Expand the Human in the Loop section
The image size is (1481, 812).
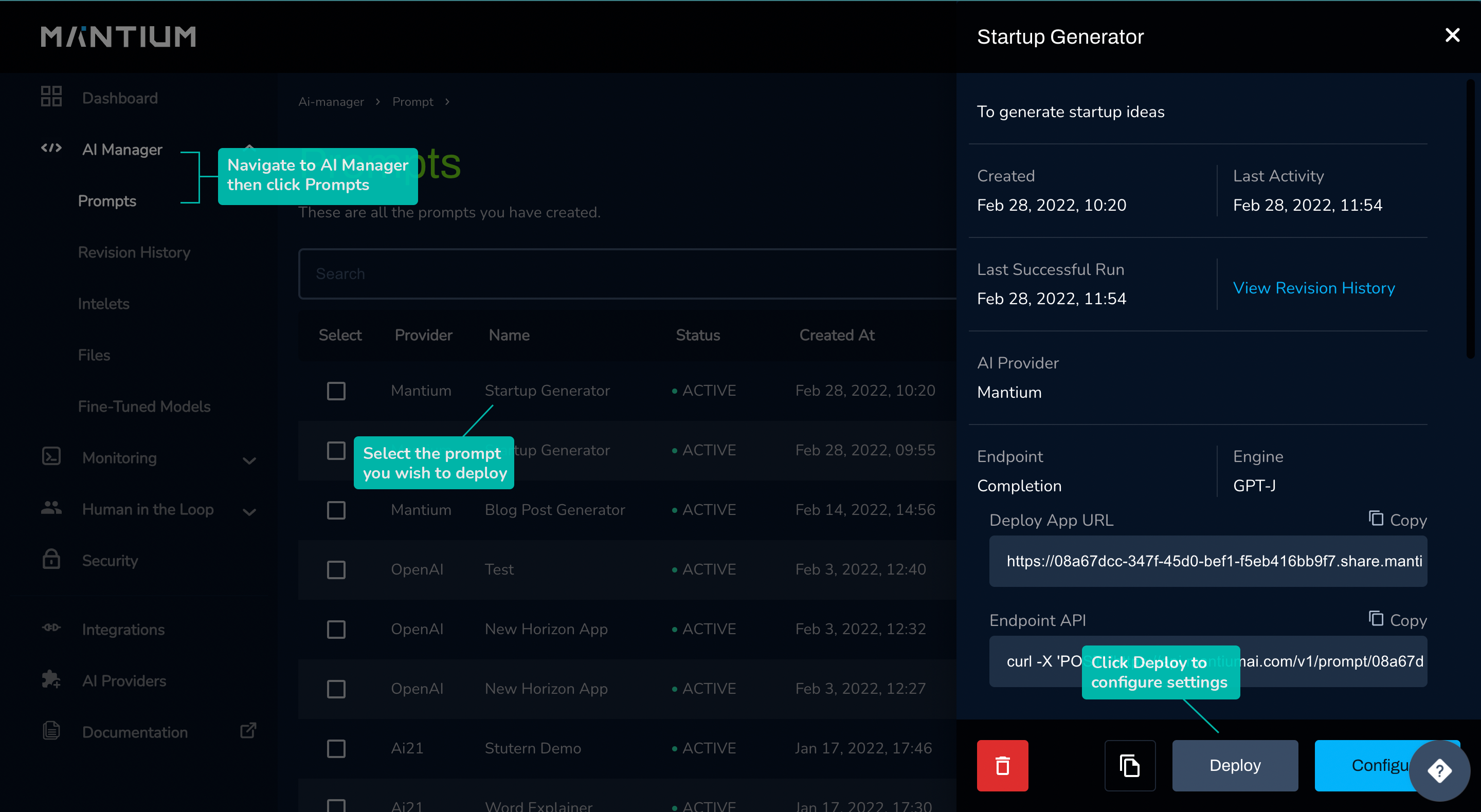pos(249,511)
